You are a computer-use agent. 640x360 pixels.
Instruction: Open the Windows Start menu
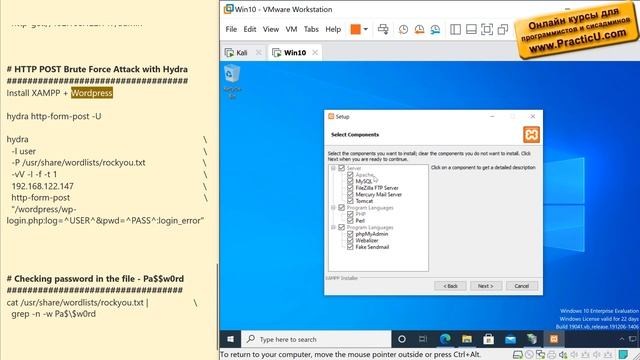(231, 339)
